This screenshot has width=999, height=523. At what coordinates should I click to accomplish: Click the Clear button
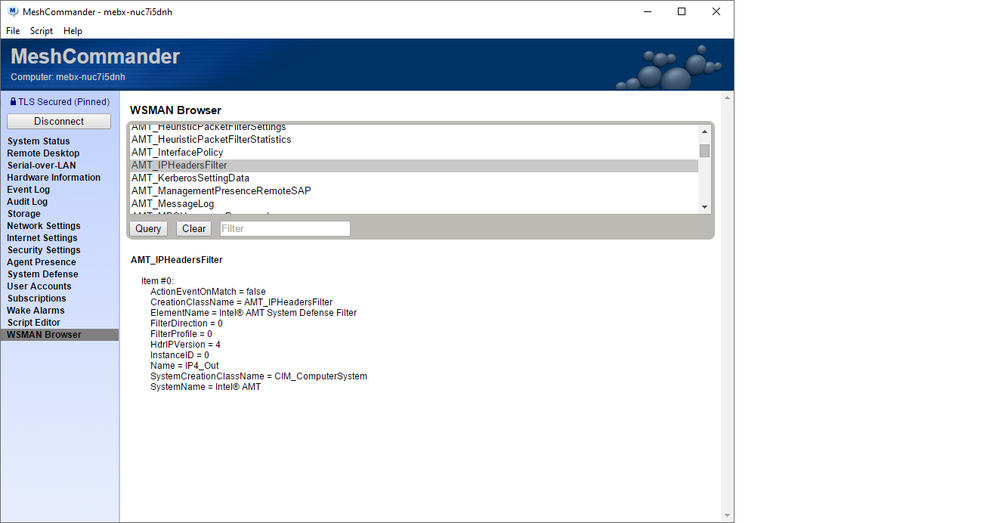pos(194,229)
